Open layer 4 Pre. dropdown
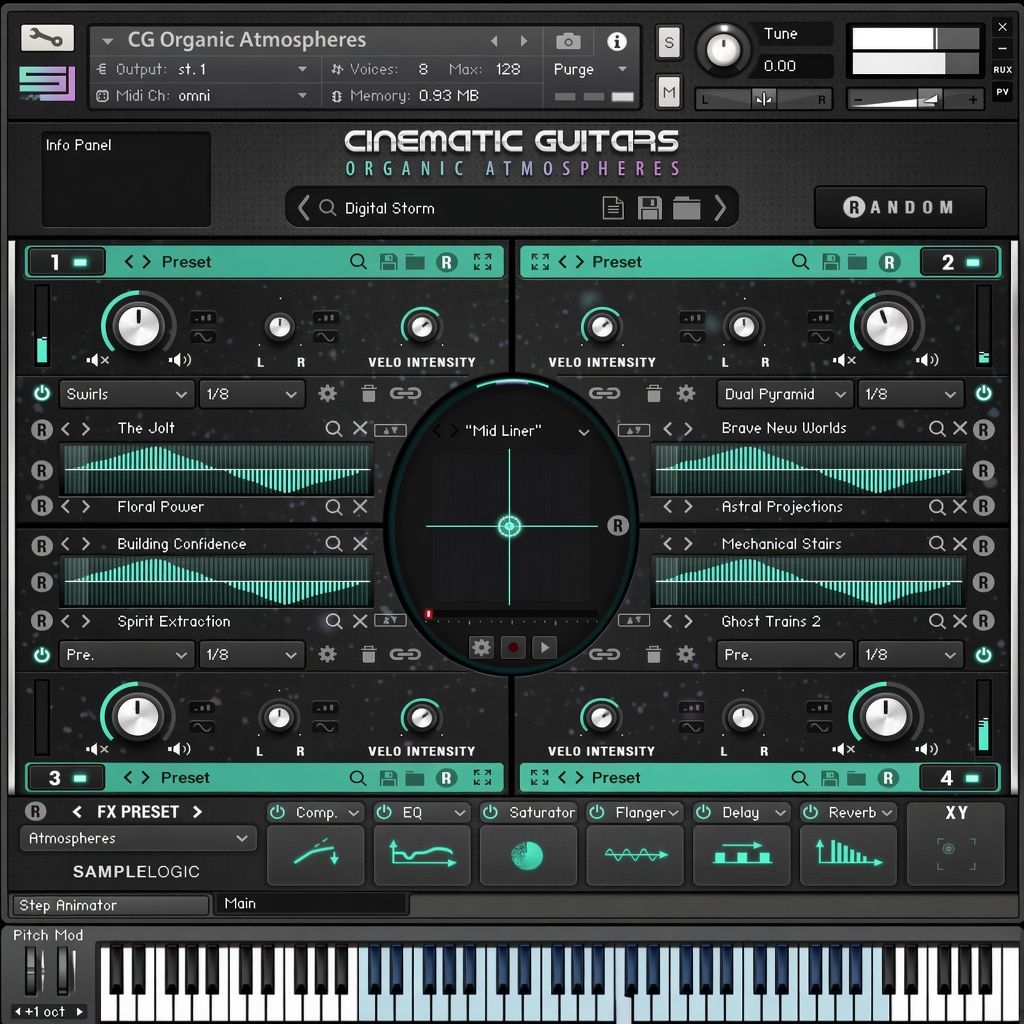 coord(784,654)
